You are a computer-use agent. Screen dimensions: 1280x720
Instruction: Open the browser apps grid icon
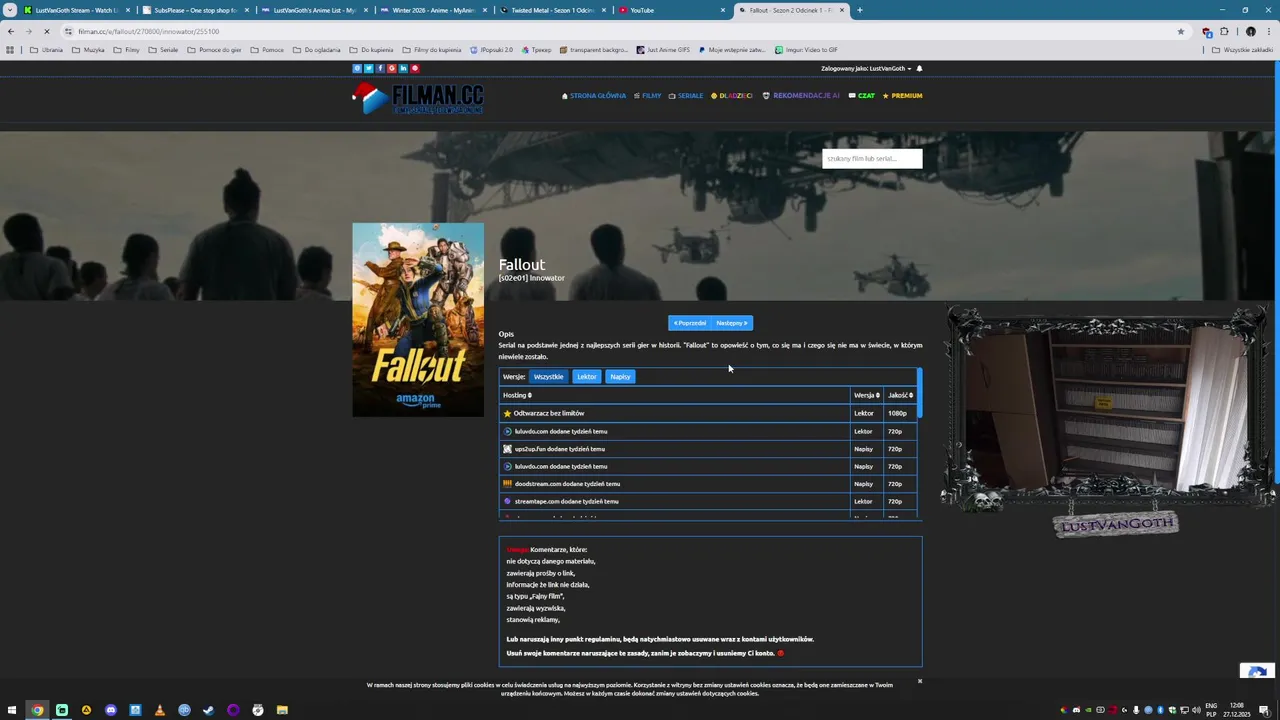10,50
